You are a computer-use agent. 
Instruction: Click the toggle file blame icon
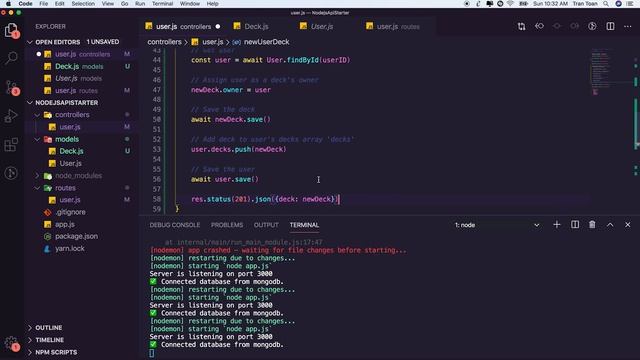[592, 27]
